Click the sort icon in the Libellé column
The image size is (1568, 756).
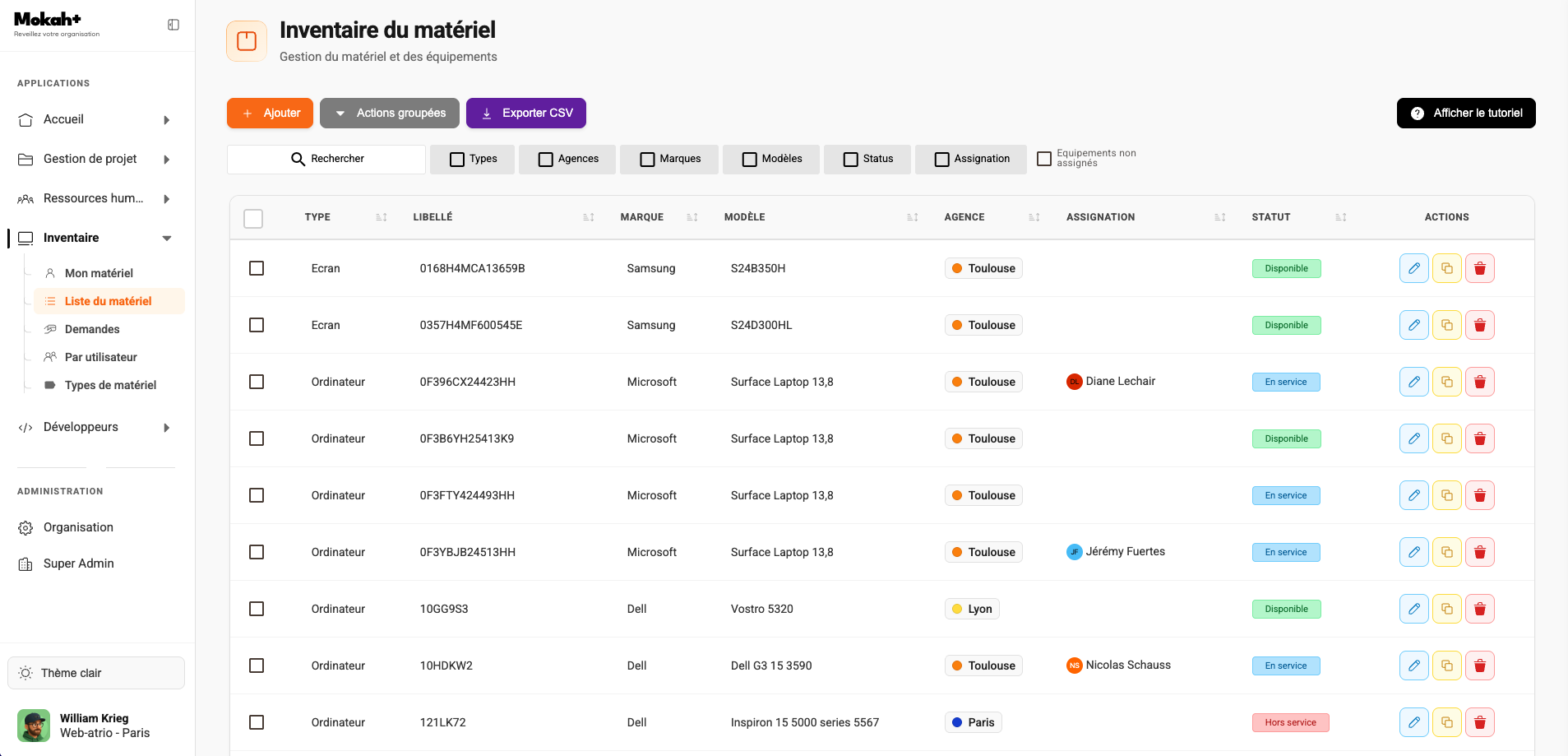pyautogui.click(x=588, y=217)
